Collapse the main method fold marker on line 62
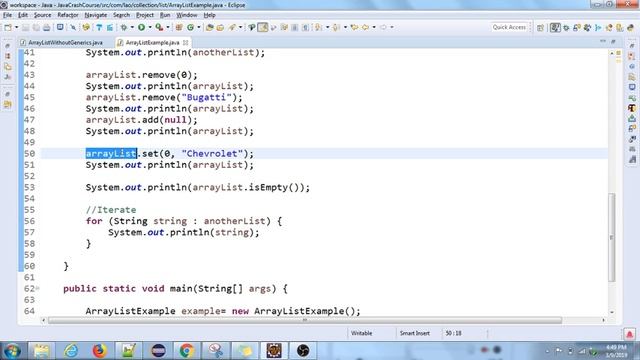Screen dimensions: 640x360 (x=38, y=288)
